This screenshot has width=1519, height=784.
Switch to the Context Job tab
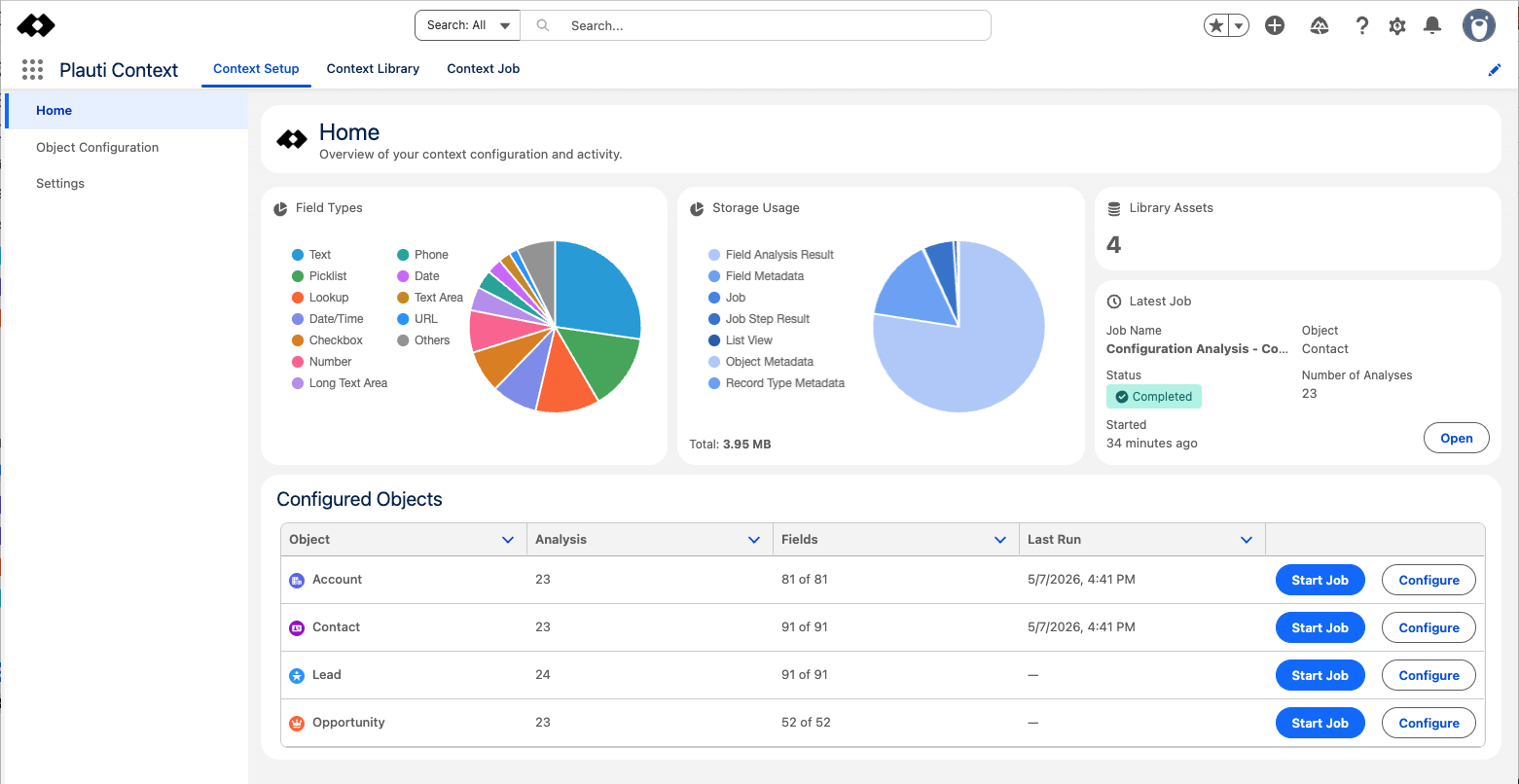[484, 69]
